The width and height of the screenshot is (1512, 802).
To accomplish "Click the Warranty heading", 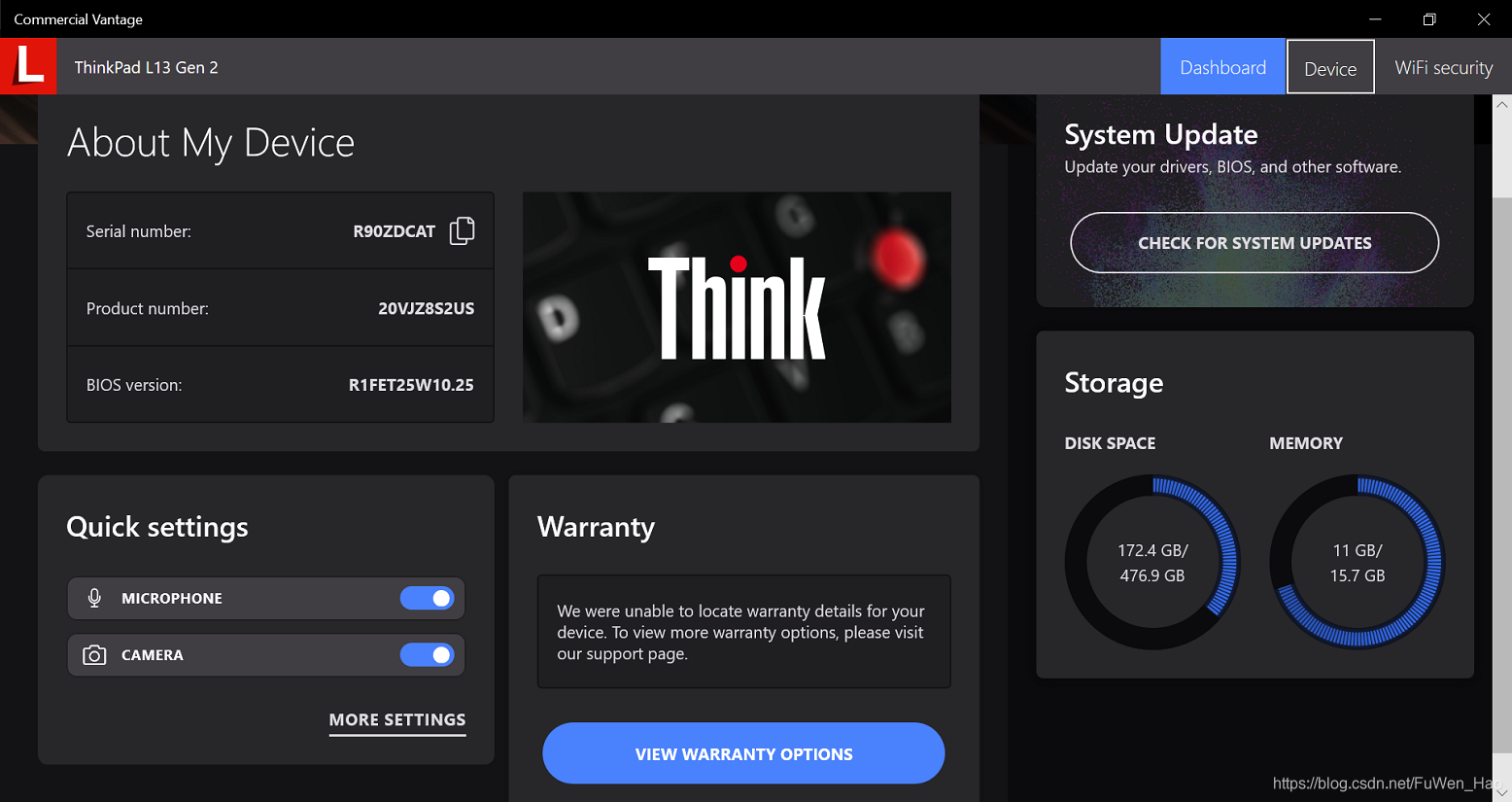I will (596, 527).
